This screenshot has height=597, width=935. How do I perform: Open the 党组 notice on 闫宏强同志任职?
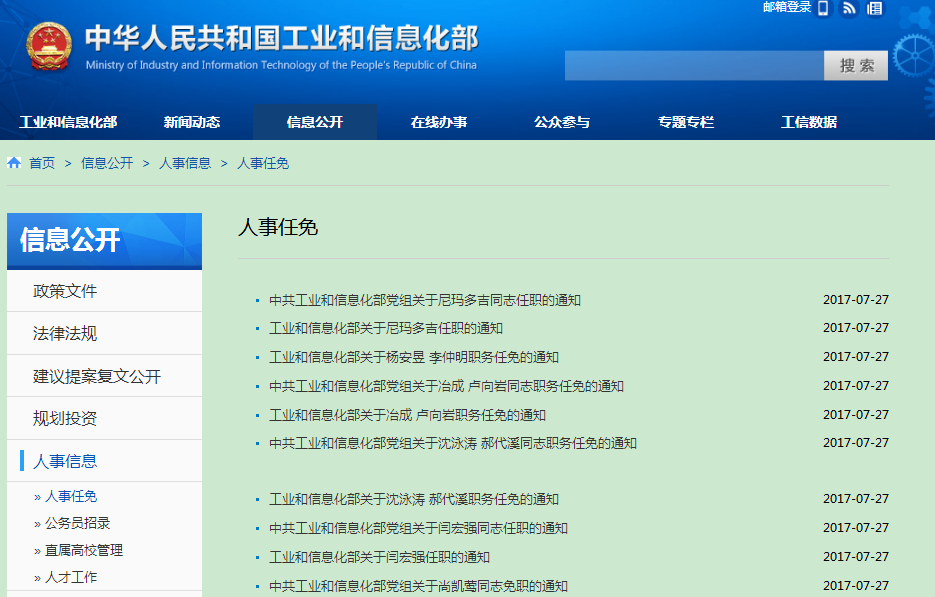(x=419, y=528)
